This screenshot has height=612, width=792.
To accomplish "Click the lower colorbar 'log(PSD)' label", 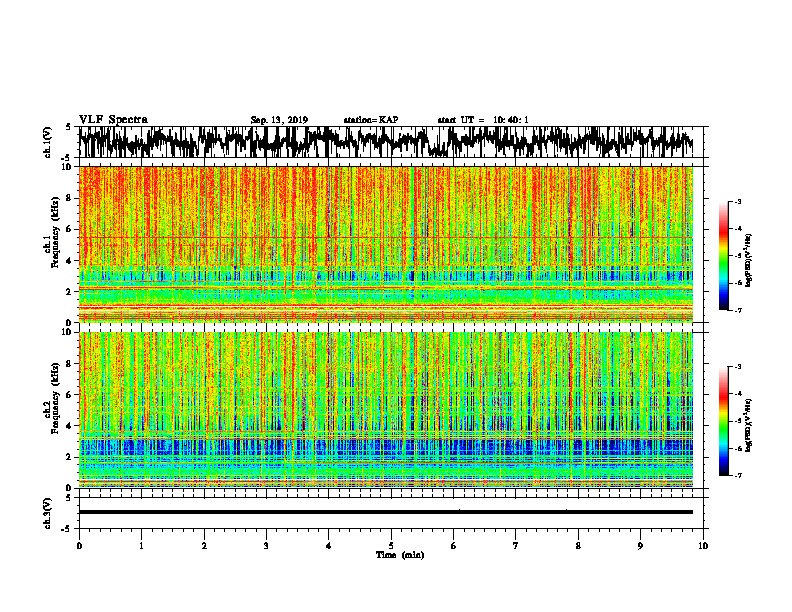I will point(749,425).
